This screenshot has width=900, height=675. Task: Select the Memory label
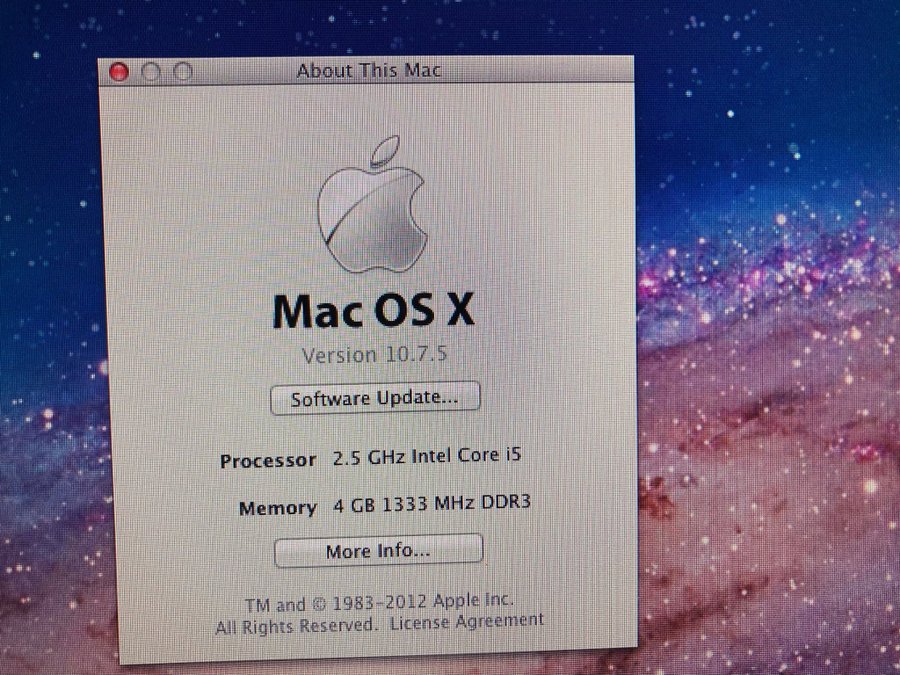pos(277,508)
